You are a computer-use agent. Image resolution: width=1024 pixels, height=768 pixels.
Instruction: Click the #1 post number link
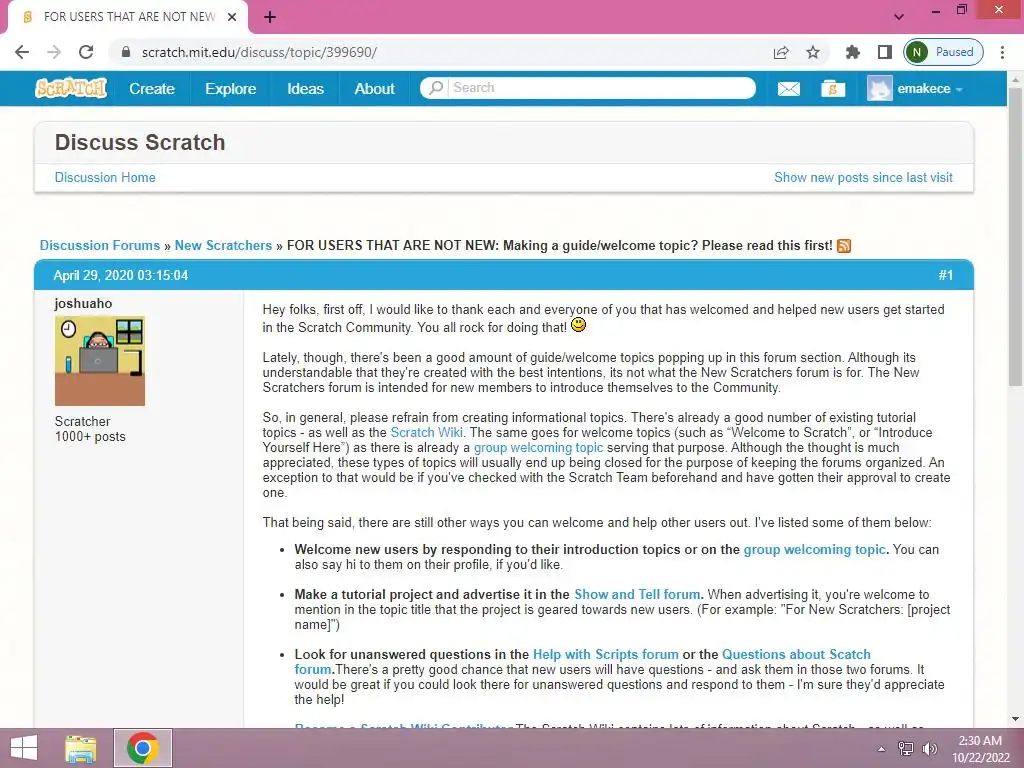[946, 276]
